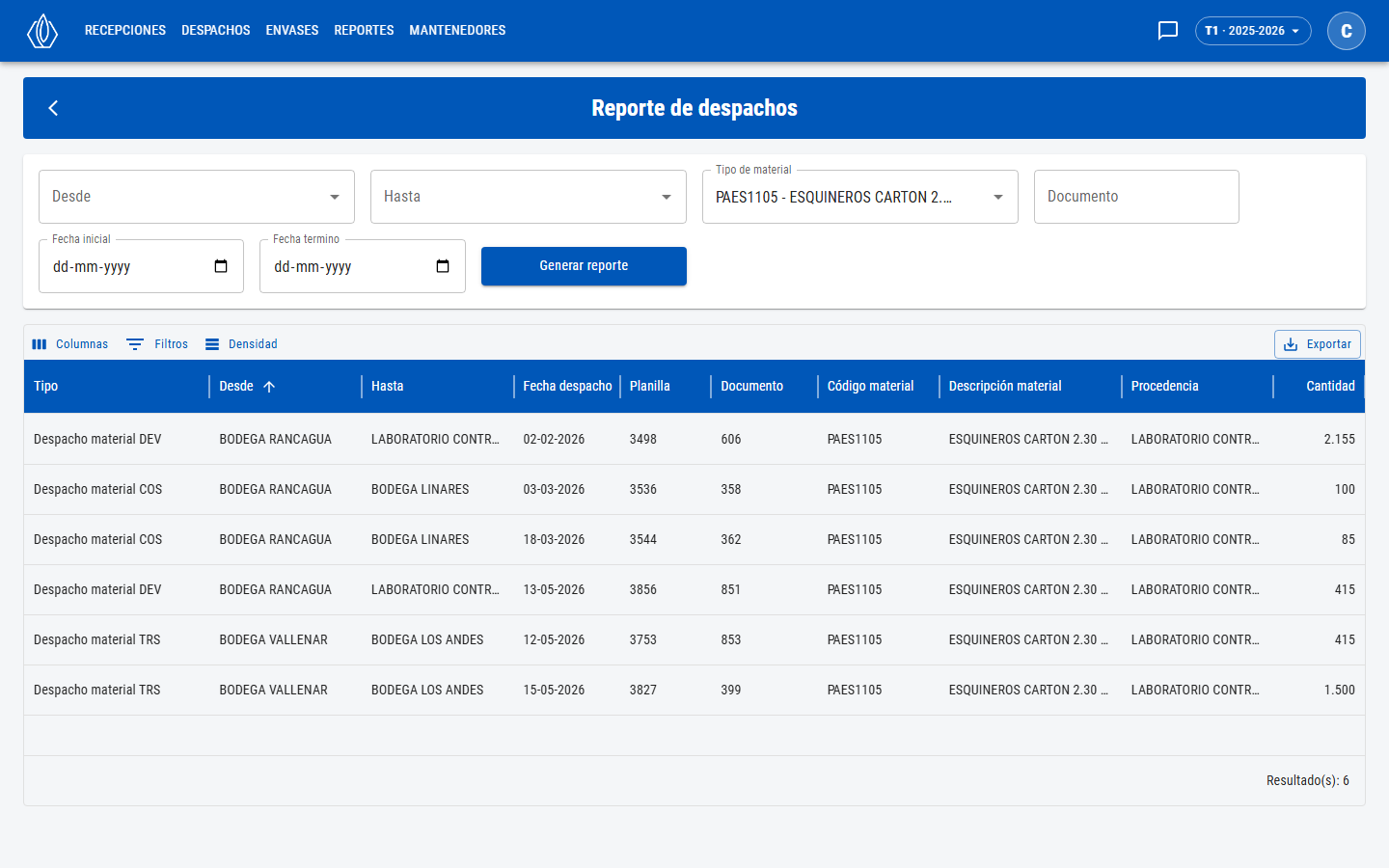Open the REPORTES menu
This screenshot has height=868, width=1389.
click(x=364, y=31)
